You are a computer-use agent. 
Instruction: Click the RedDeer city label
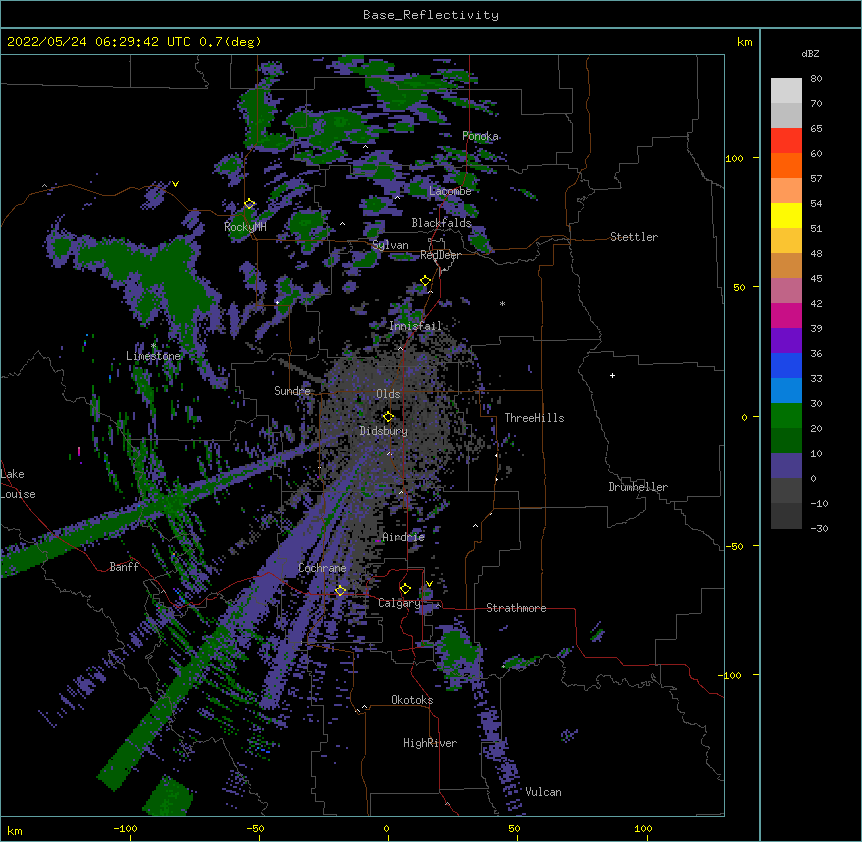(440, 255)
